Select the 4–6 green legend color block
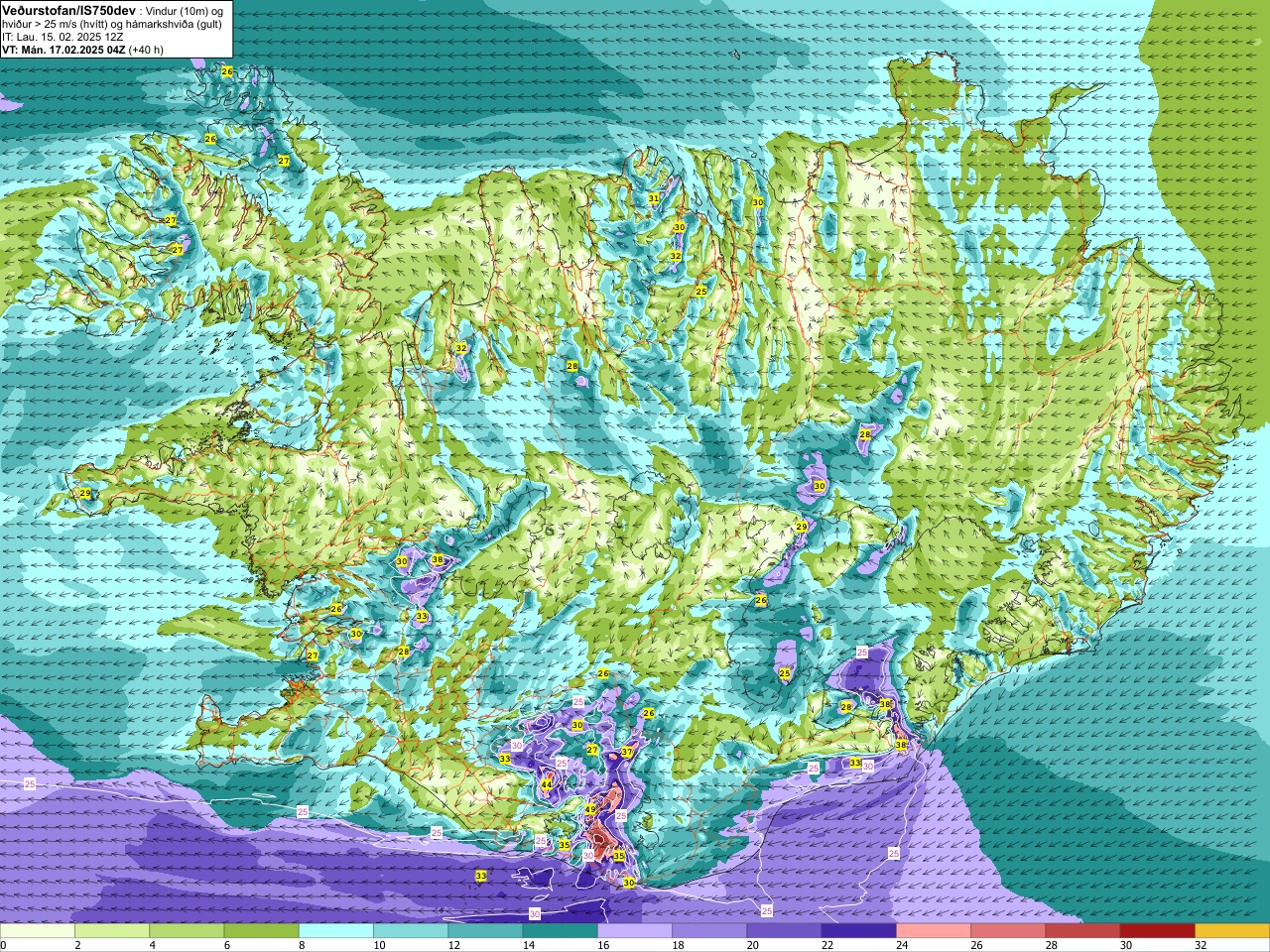1270x952 pixels. [x=187, y=931]
